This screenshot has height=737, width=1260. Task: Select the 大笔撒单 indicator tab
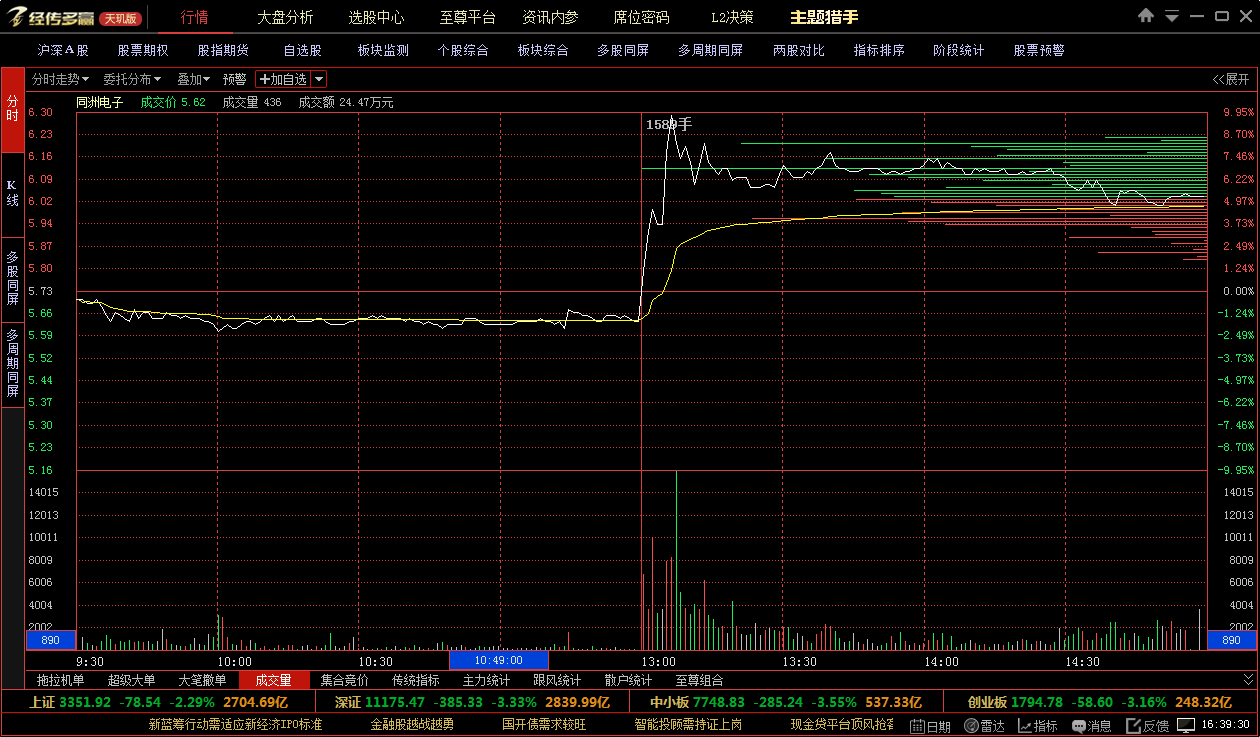click(203, 680)
